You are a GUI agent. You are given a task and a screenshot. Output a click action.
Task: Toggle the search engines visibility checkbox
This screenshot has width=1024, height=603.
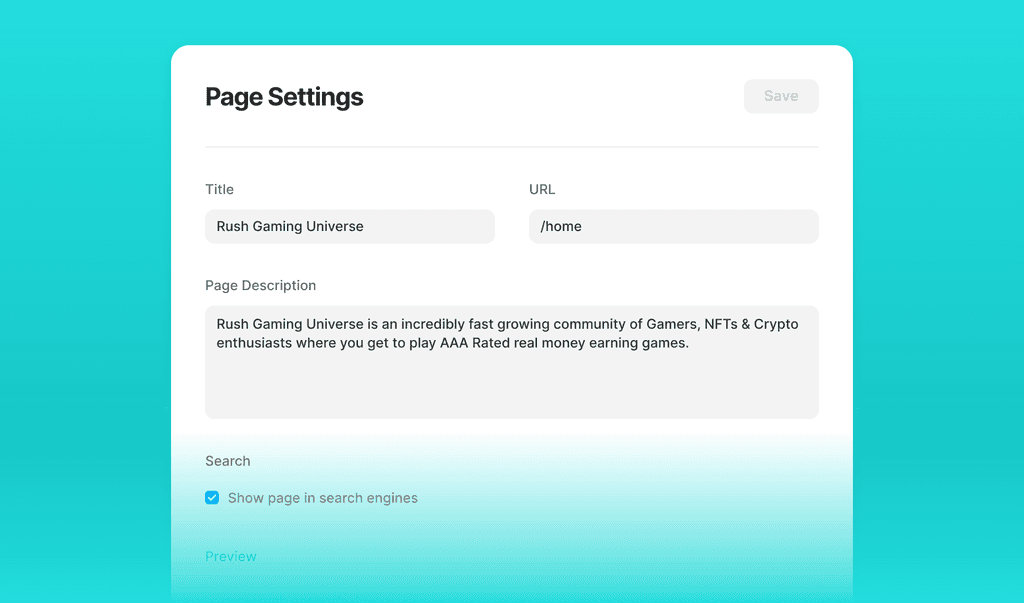pyautogui.click(x=212, y=498)
